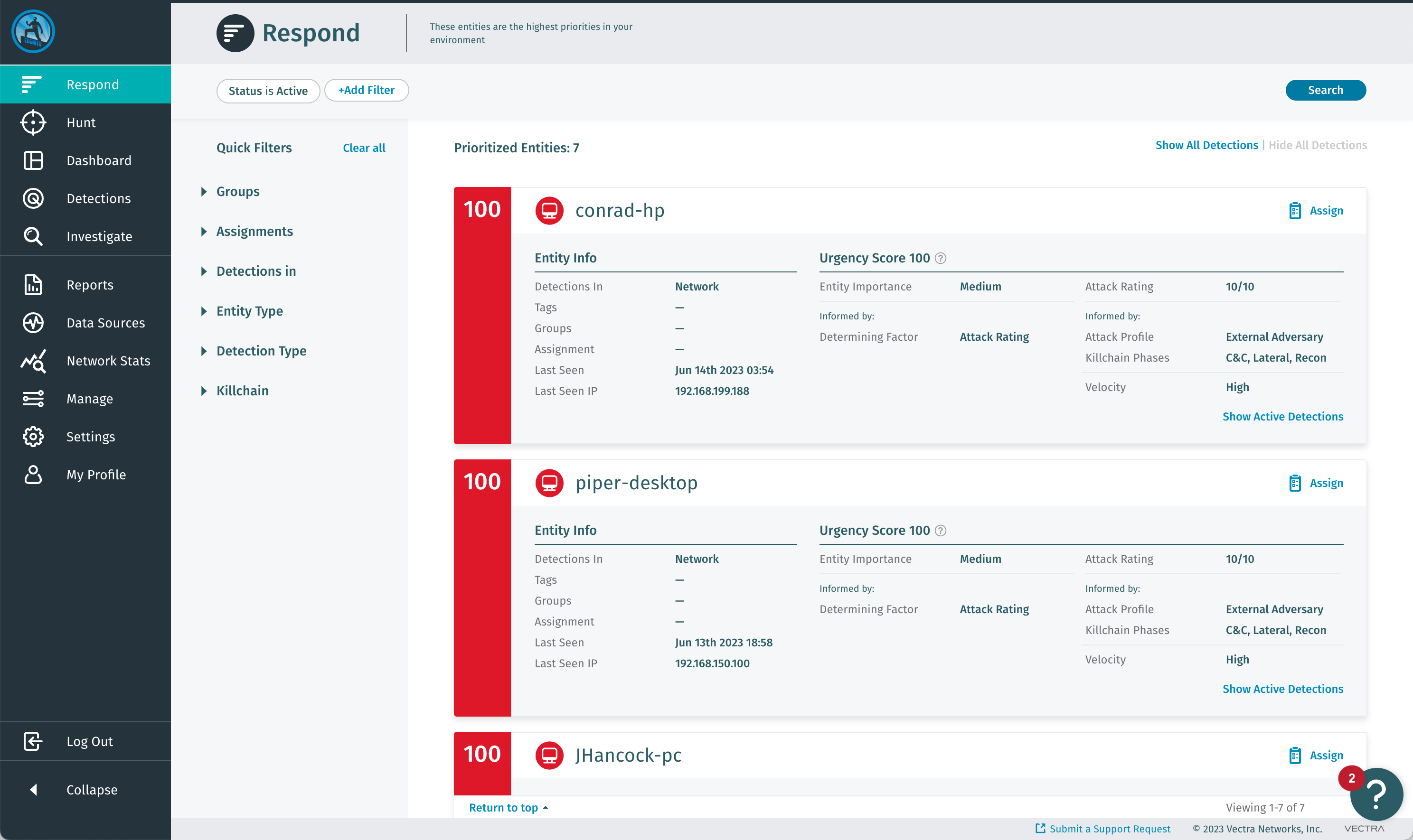Viewport: 1413px width, 840px height.
Task: Open the Hunt crosshair icon
Action: [33, 122]
